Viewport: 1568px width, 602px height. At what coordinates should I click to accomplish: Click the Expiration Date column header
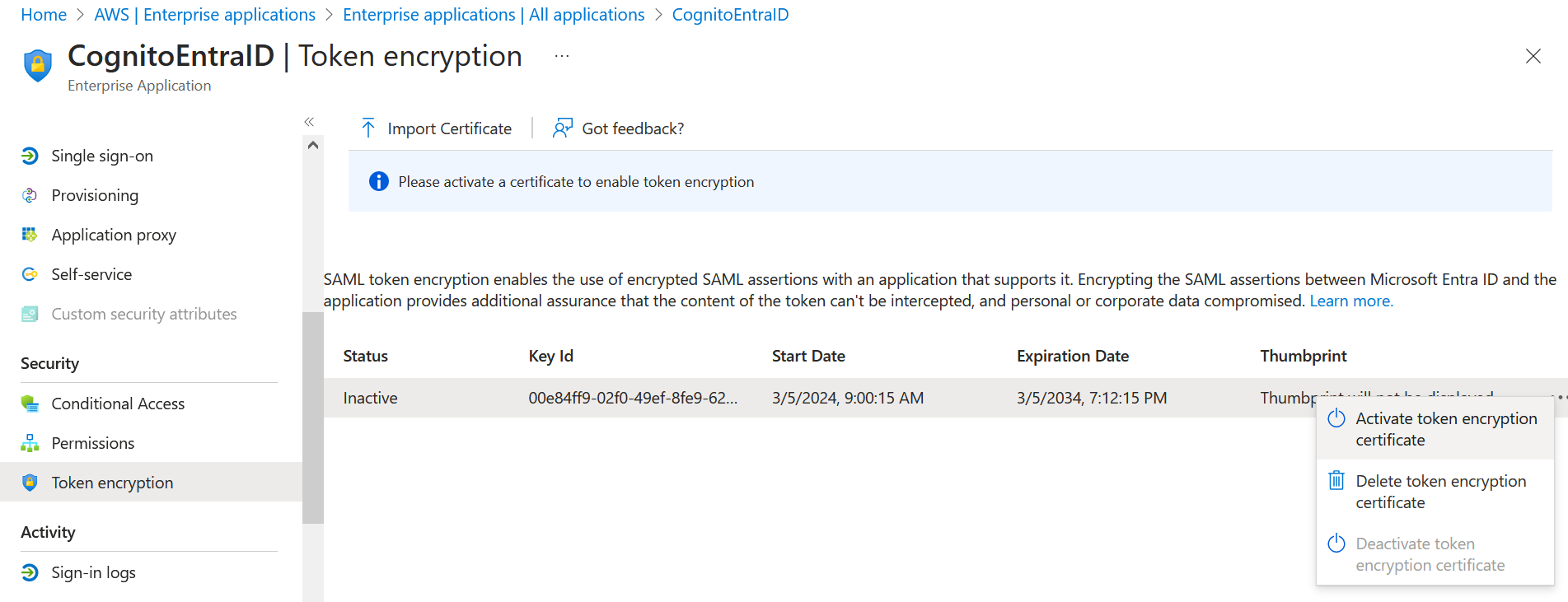tap(1073, 356)
